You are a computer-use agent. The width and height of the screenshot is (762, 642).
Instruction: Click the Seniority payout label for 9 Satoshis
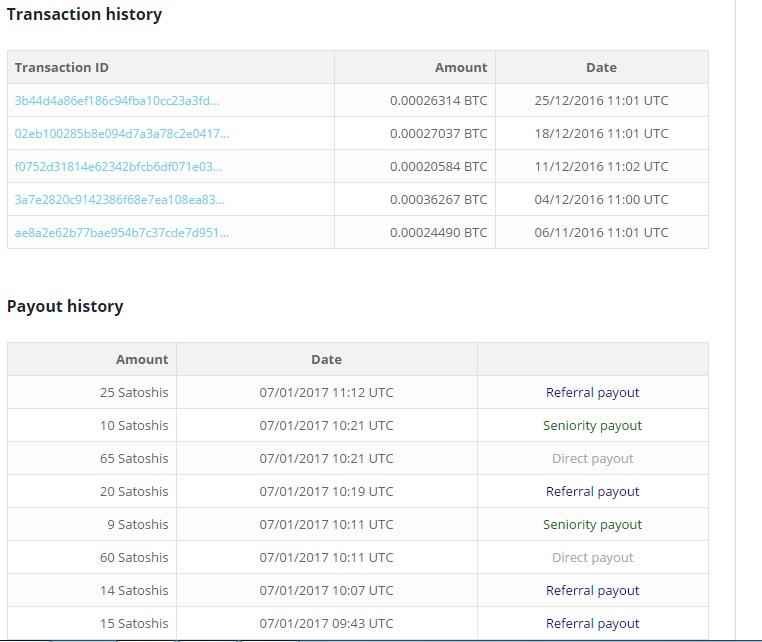click(x=592, y=525)
